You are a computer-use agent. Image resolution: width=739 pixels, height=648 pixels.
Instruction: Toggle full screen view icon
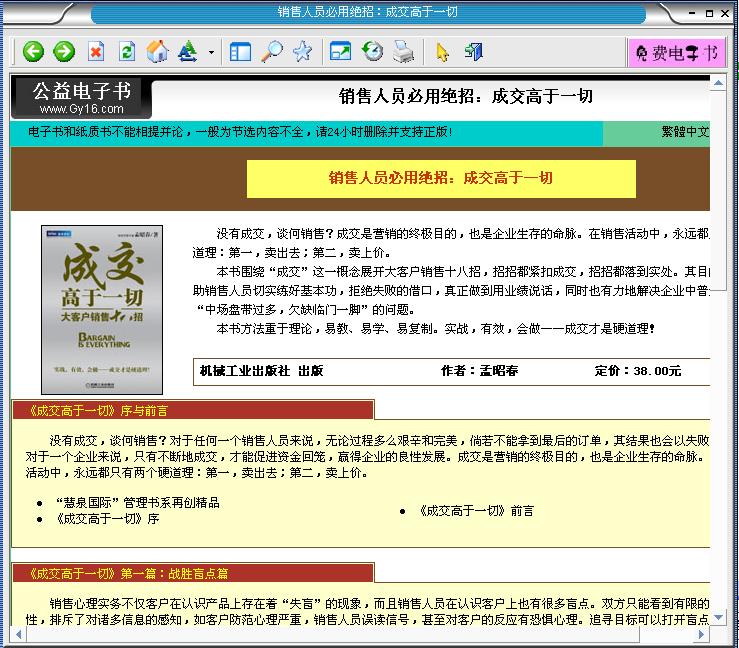[x=340, y=52]
